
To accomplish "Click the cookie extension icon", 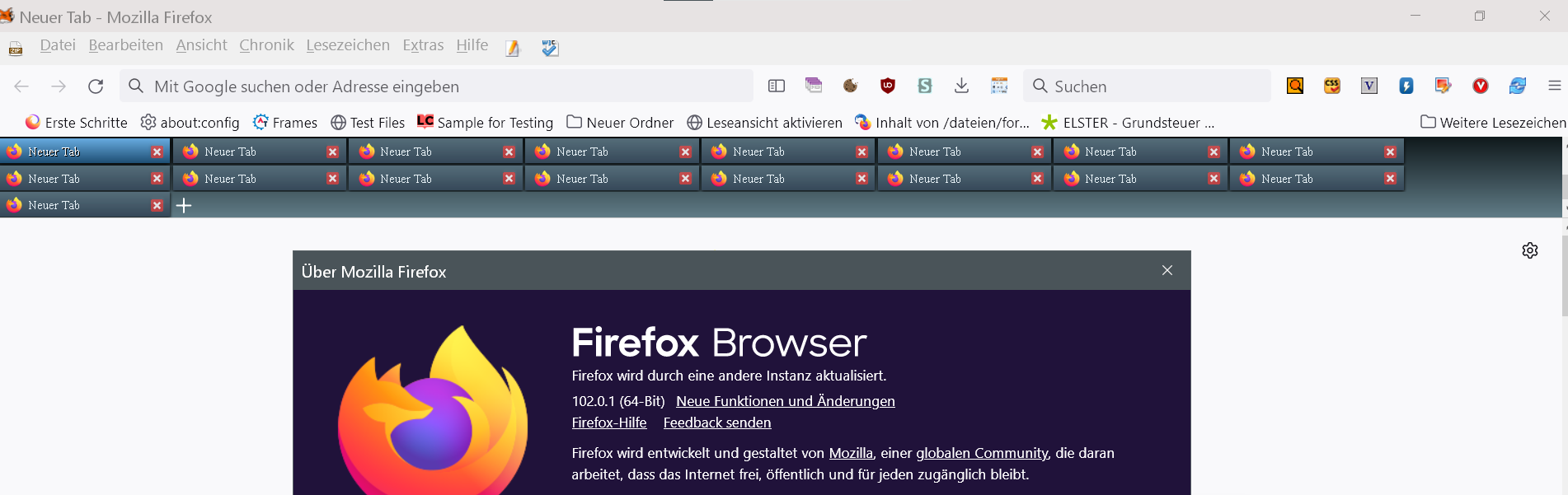I will pos(851,86).
